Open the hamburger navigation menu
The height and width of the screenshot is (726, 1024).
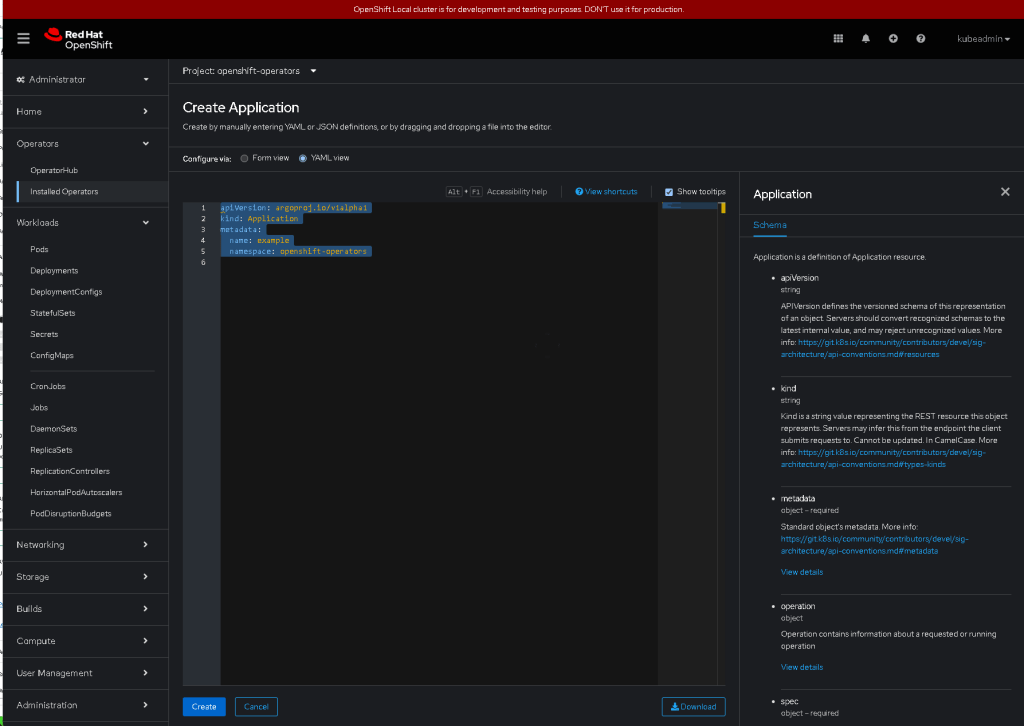tap(24, 39)
